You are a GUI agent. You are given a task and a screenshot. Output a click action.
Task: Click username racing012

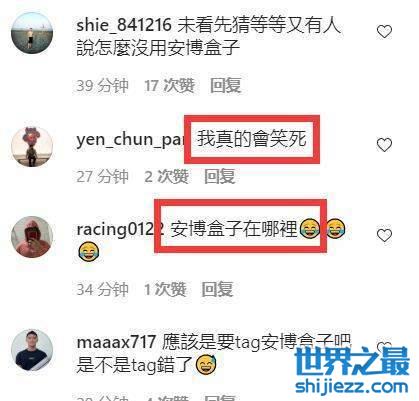[116, 229]
